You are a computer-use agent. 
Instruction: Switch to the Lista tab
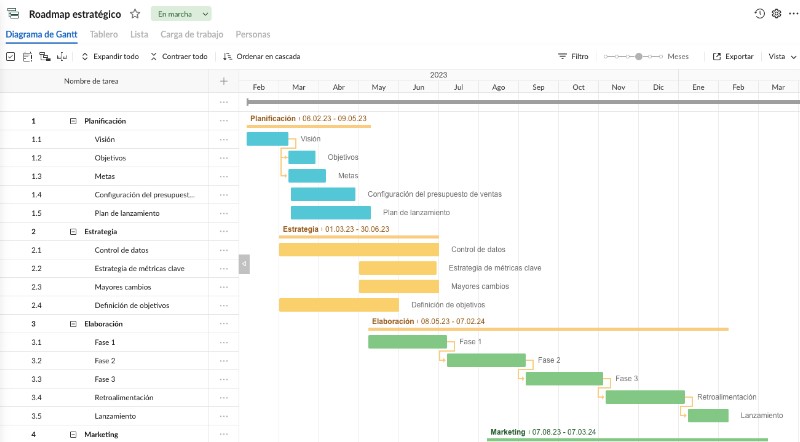click(x=139, y=34)
